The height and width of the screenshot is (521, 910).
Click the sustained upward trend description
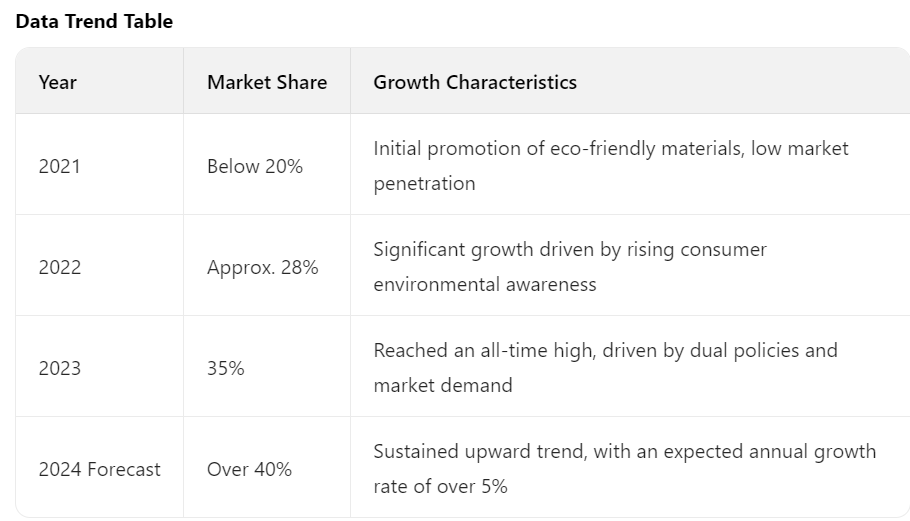[x=624, y=469]
